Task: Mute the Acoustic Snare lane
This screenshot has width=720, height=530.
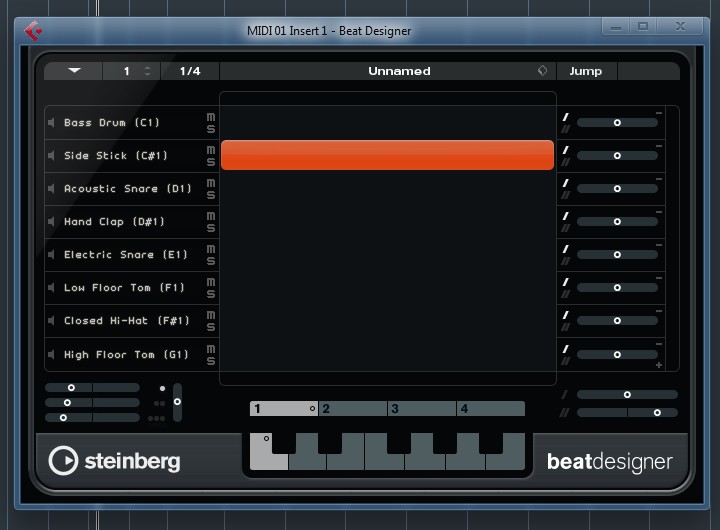Action: tap(211, 183)
